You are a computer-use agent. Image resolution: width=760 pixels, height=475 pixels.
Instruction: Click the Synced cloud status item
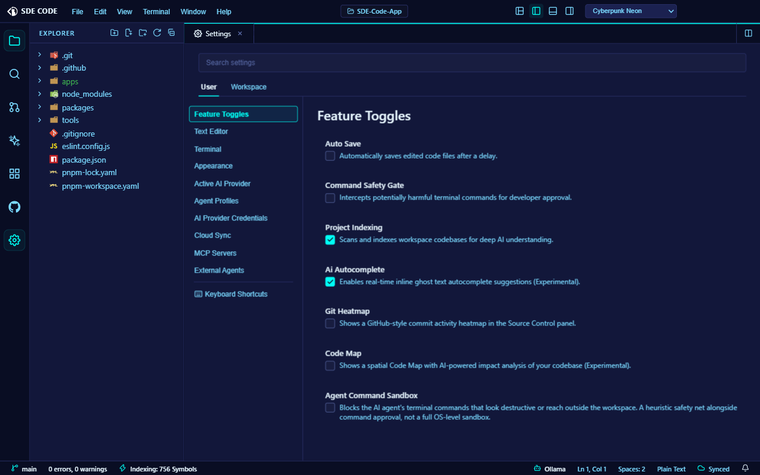[713, 469]
